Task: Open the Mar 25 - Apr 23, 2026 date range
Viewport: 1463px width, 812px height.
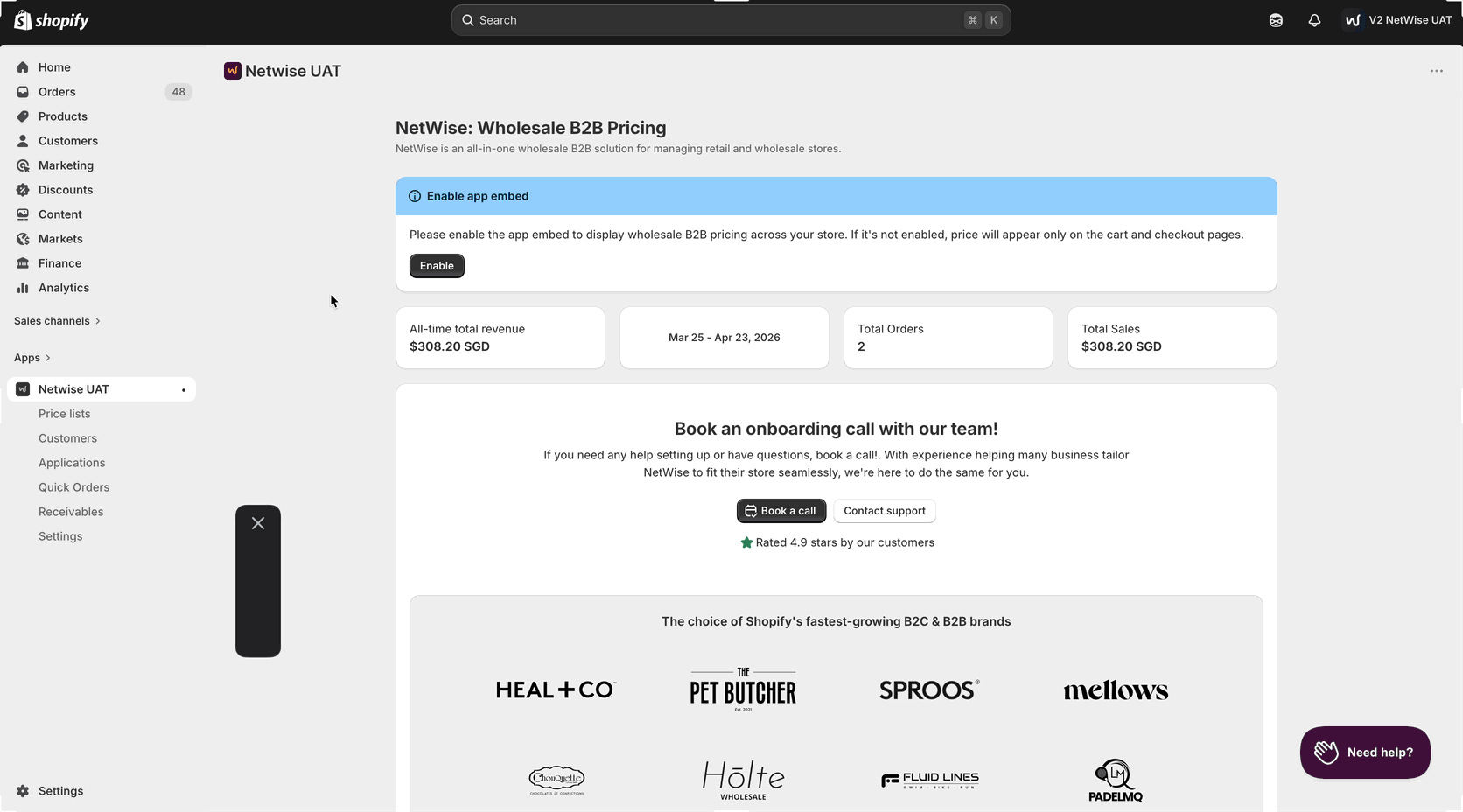Action: pyautogui.click(x=724, y=338)
